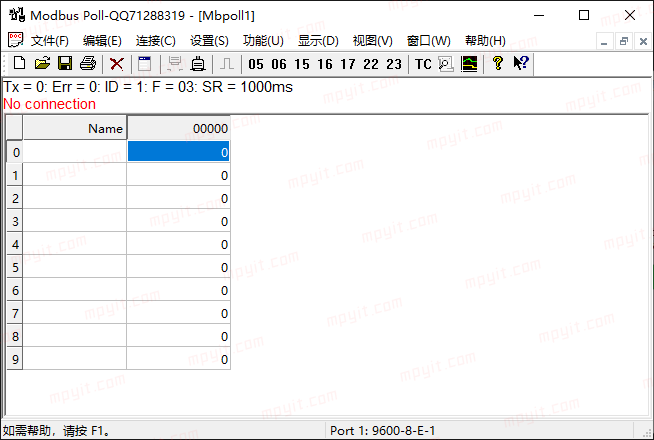This screenshot has width=654, height=440.
Task: Open the green chart traffic icon
Action: [469, 64]
